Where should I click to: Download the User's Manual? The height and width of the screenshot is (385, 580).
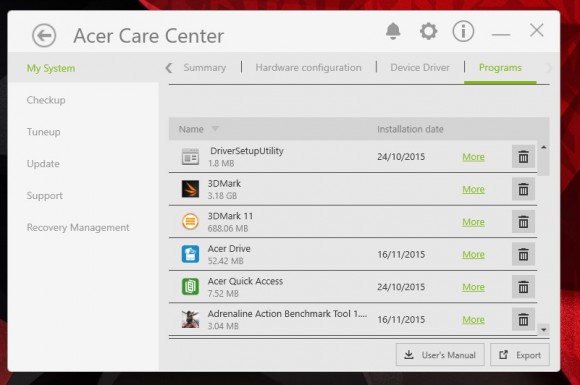point(440,355)
